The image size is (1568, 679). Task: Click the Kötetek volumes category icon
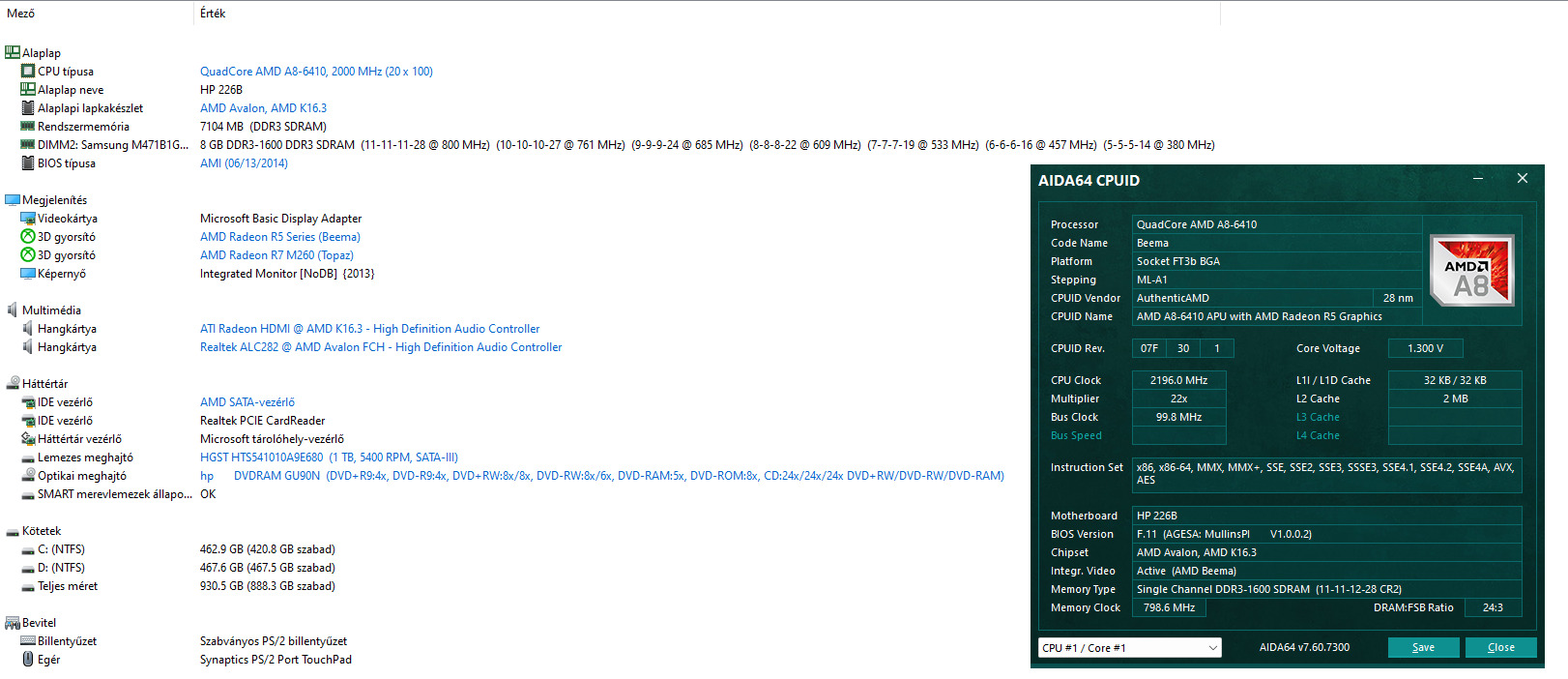13,531
